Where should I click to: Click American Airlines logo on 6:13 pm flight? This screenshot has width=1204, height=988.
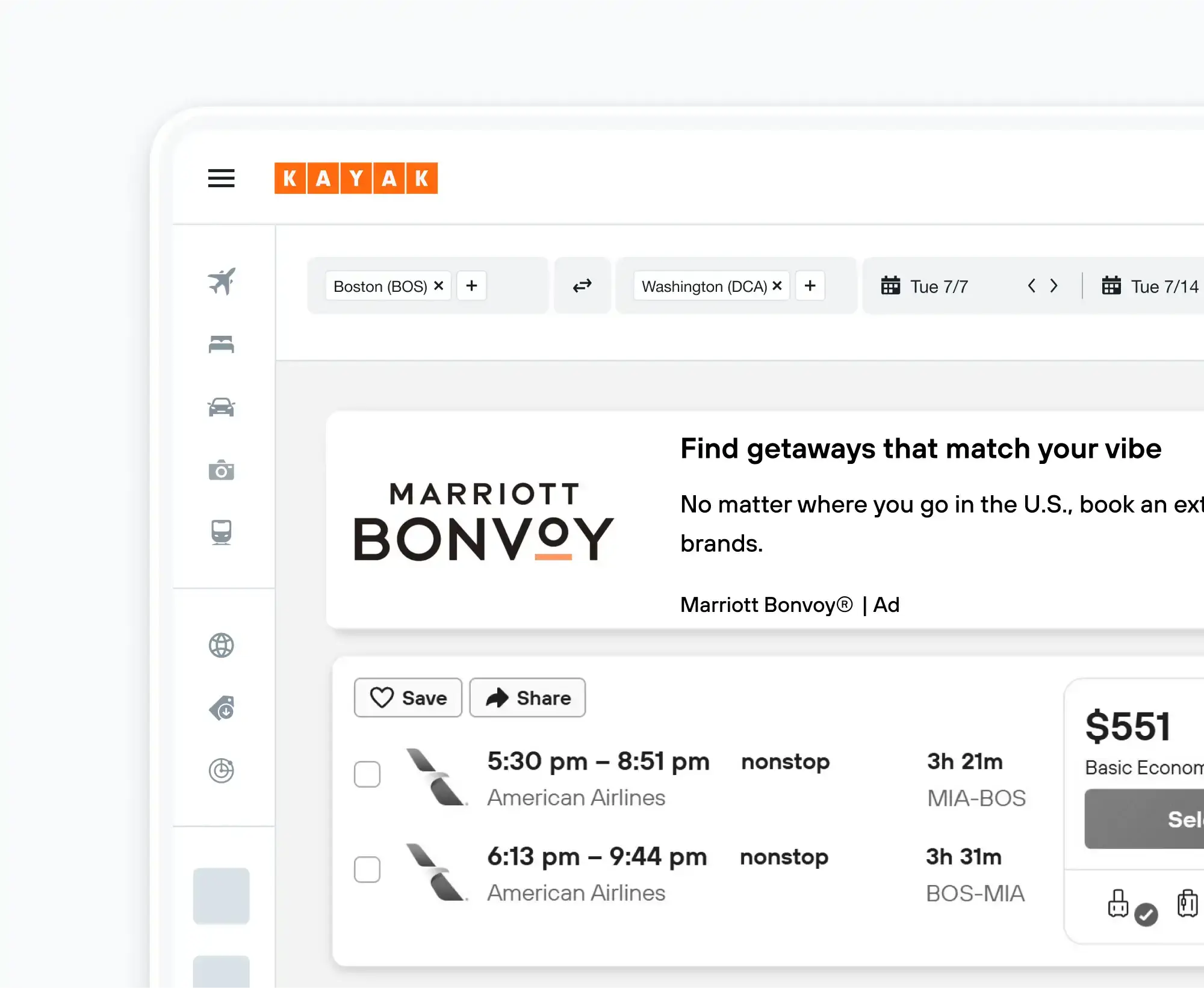pyautogui.click(x=437, y=872)
